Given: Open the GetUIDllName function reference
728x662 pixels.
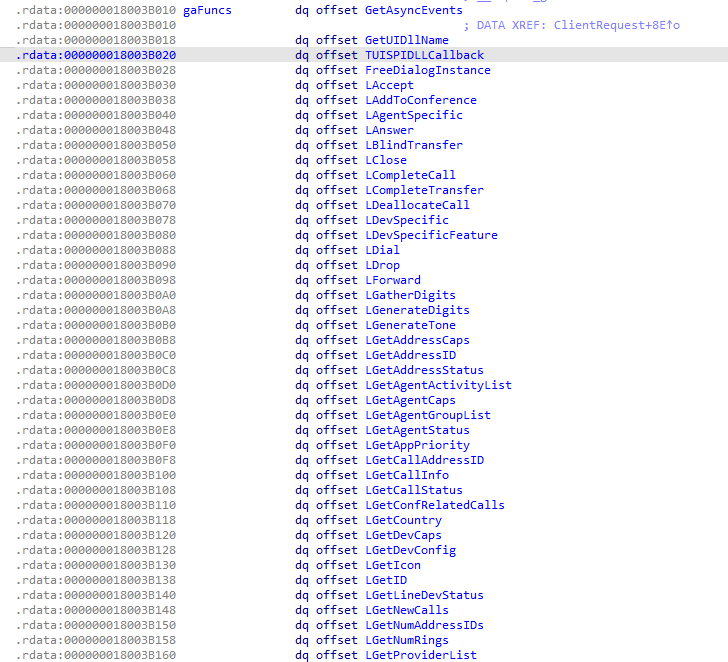Looking at the screenshot, I should coord(407,40).
